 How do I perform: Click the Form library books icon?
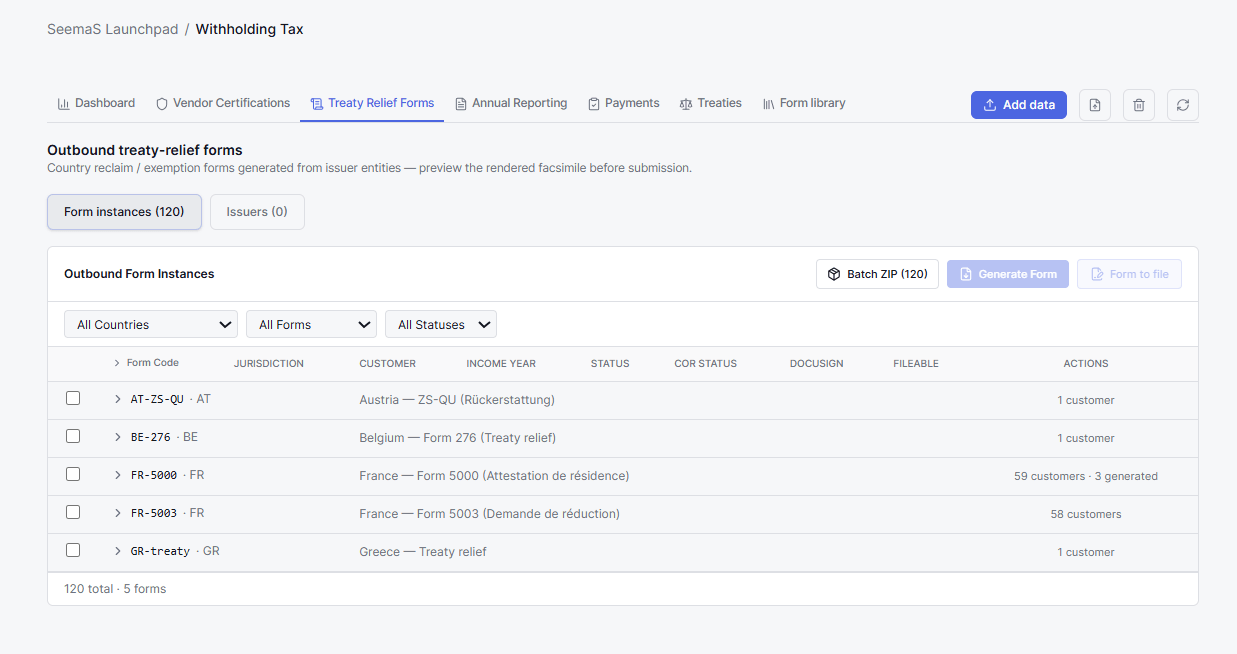point(769,103)
